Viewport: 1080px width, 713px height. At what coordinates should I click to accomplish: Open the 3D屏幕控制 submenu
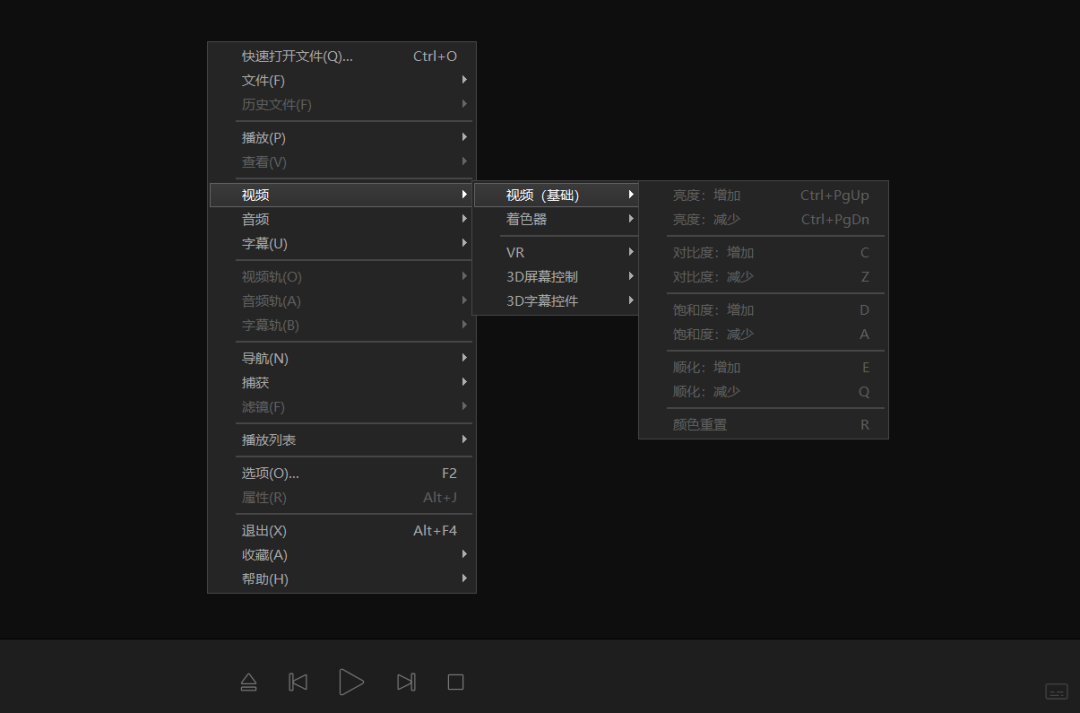click(x=556, y=277)
